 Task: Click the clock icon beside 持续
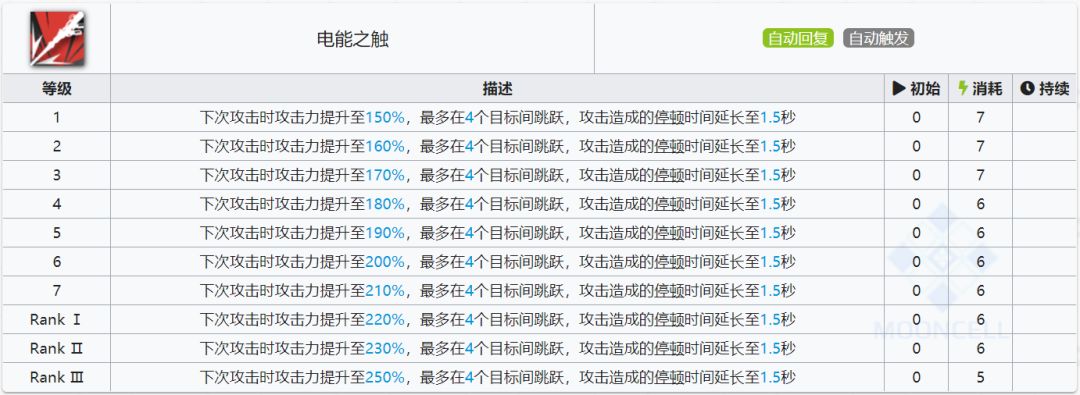point(1027,88)
